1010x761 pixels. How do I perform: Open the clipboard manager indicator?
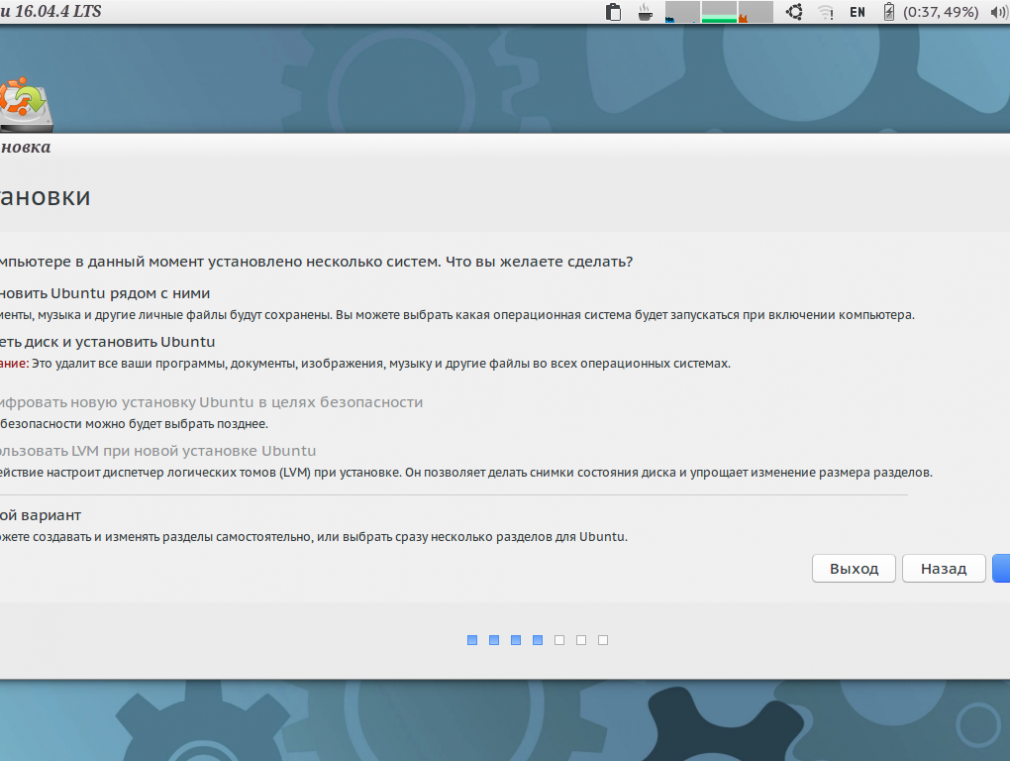click(613, 12)
